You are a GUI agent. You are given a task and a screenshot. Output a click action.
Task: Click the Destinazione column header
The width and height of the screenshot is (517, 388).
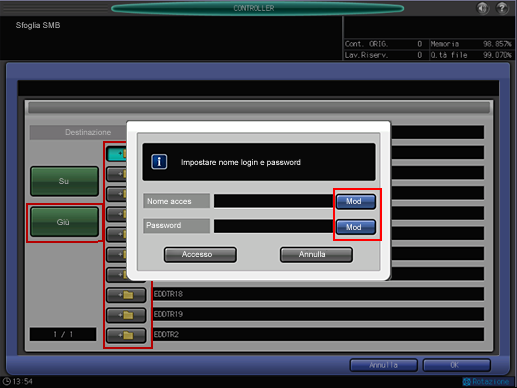point(78,132)
